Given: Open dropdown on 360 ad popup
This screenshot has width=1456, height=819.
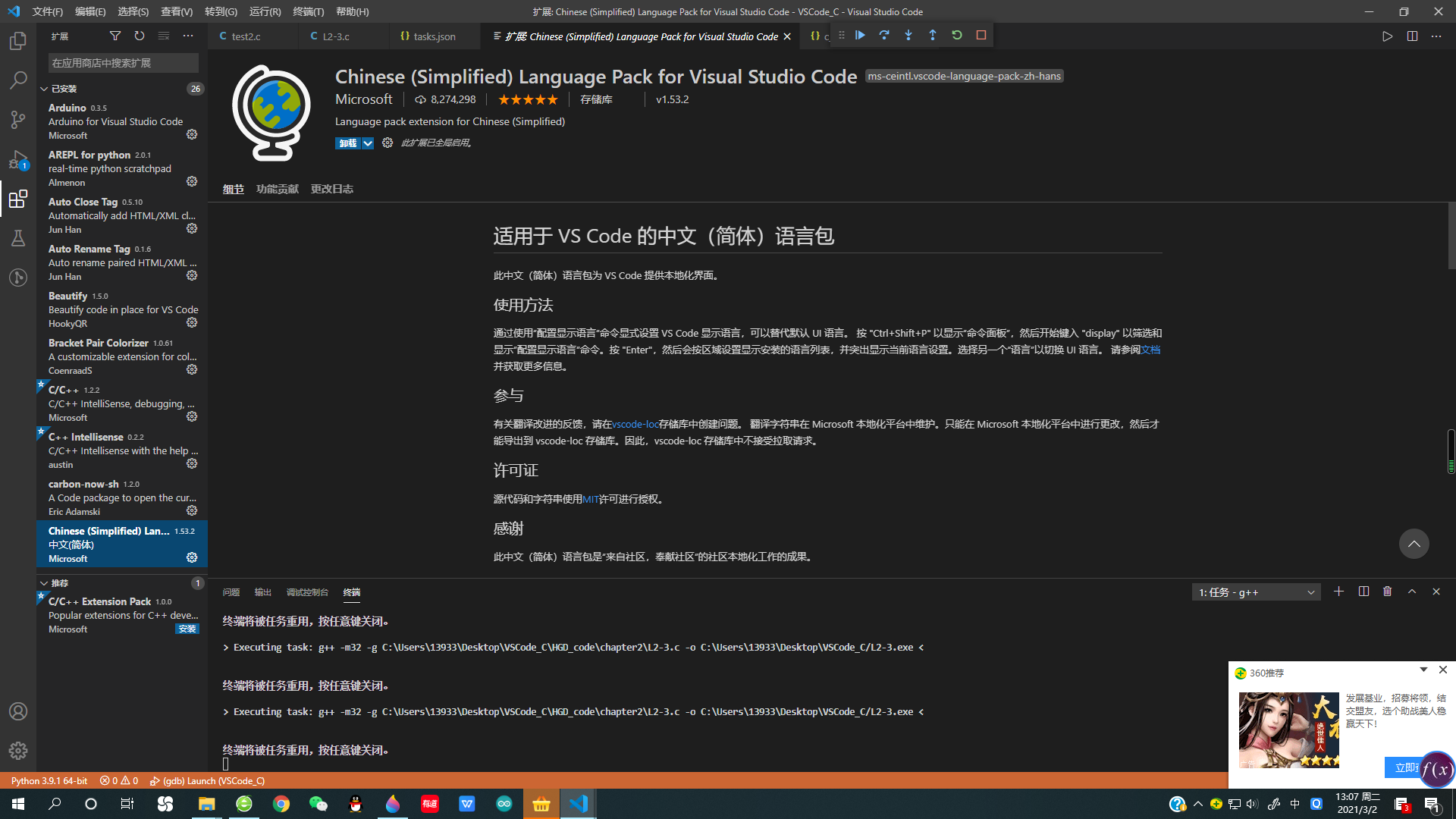Looking at the screenshot, I should 1423,670.
